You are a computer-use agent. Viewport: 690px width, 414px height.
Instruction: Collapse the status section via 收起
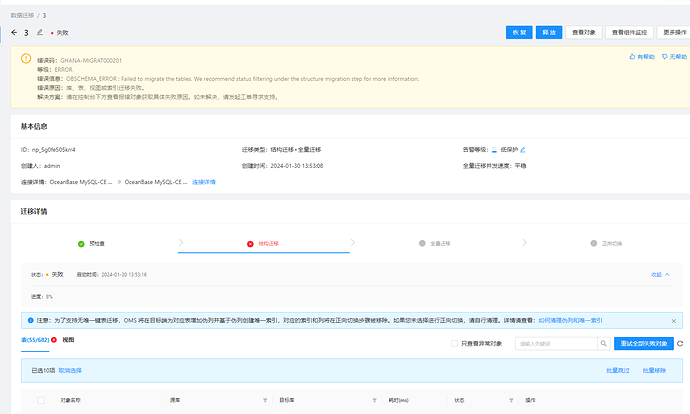[x=661, y=275]
